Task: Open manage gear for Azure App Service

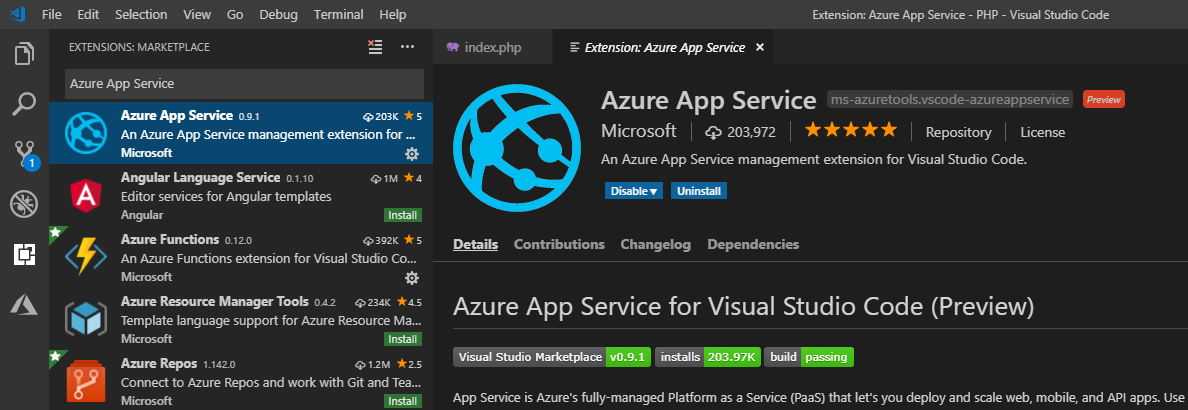Action: 411,154
